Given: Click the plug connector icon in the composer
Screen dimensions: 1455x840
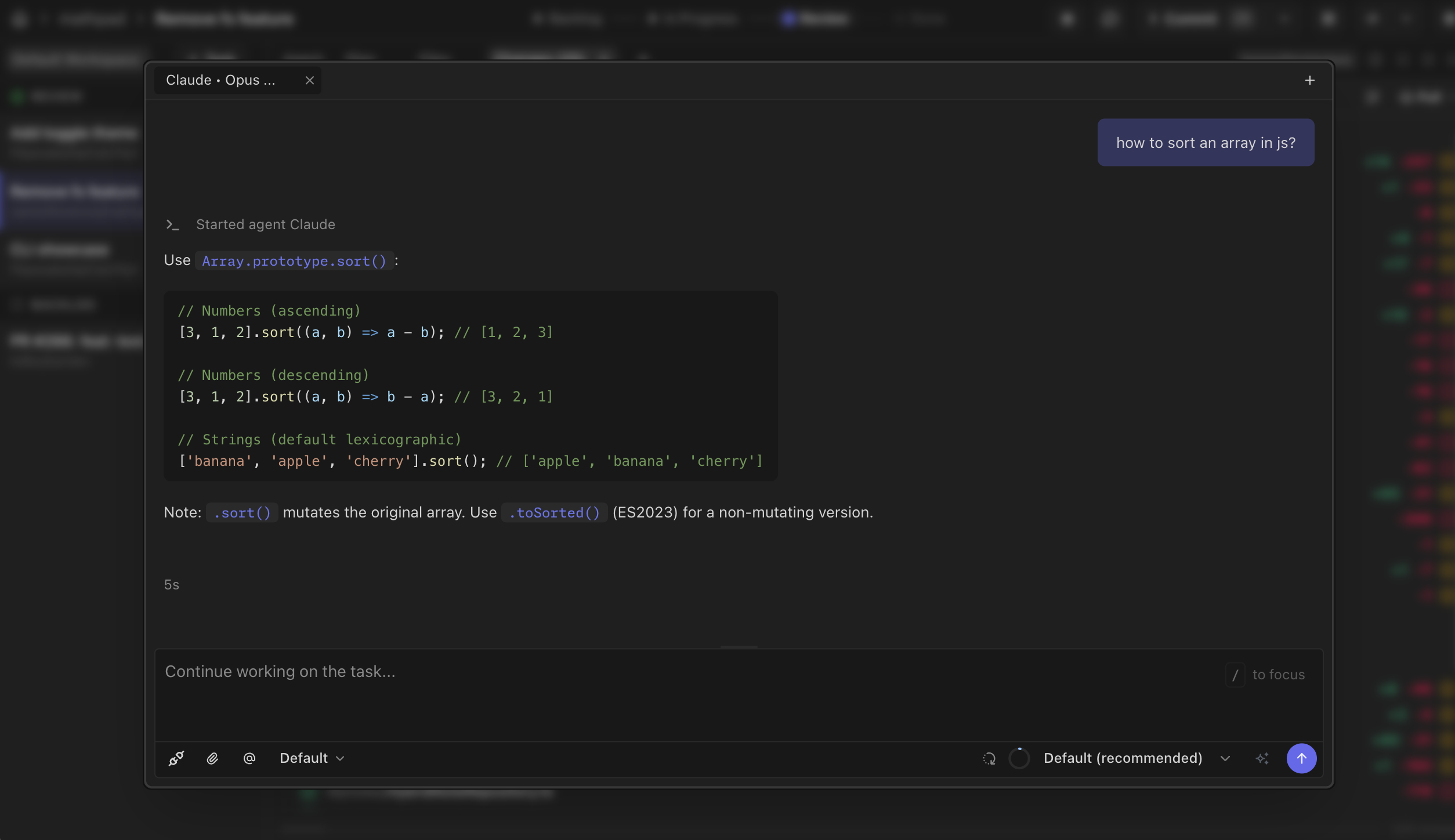Looking at the screenshot, I should pyautogui.click(x=176, y=758).
